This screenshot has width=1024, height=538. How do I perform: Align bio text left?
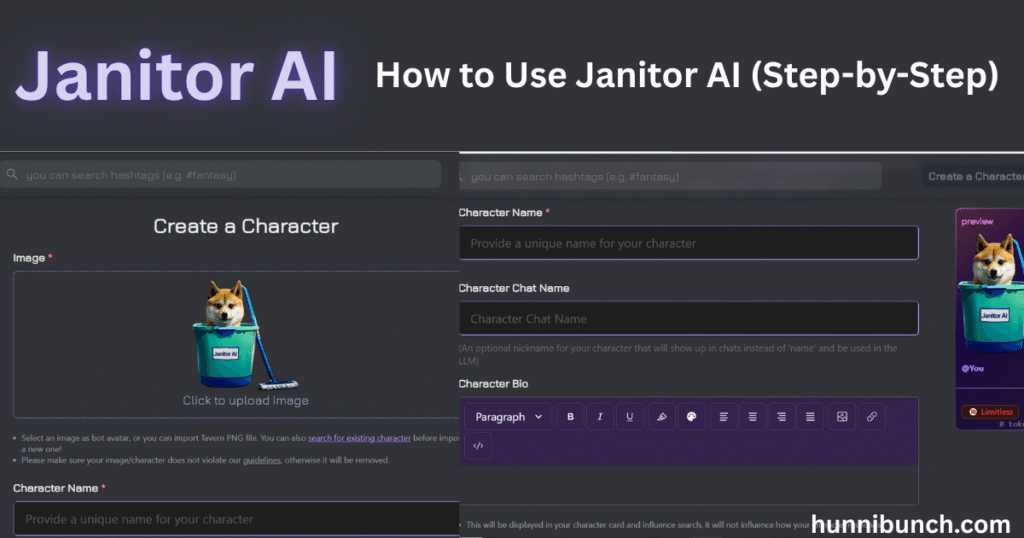pos(724,417)
